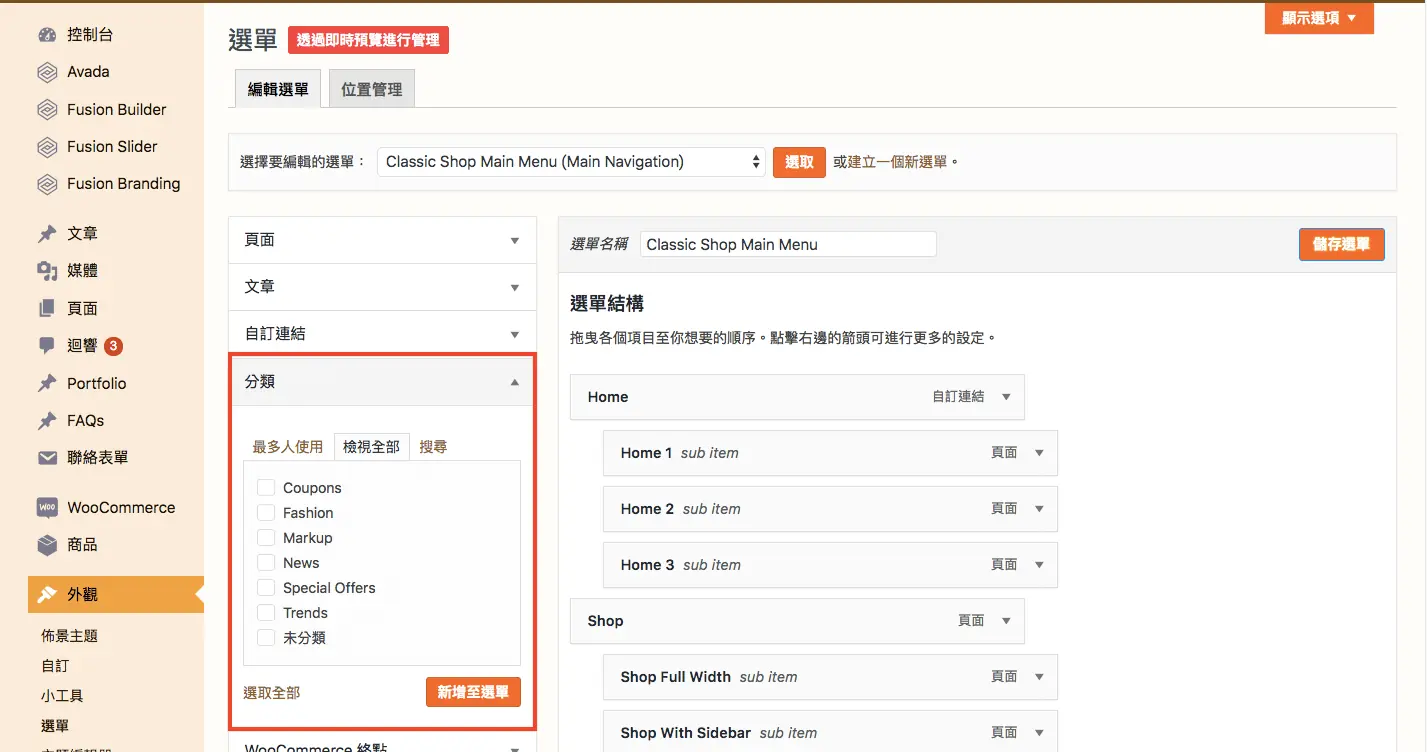Tick the Trends category checkbox
The width and height of the screenshot is (1427, 752).
(266, 613)
